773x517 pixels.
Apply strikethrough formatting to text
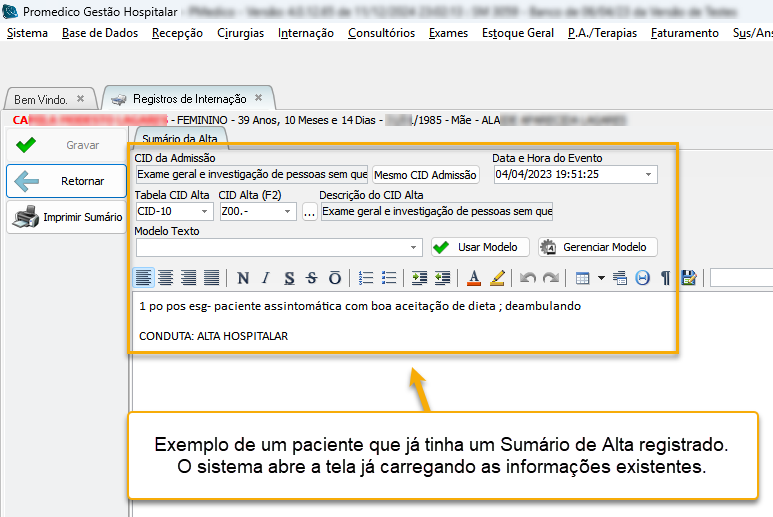pos(312,278)
